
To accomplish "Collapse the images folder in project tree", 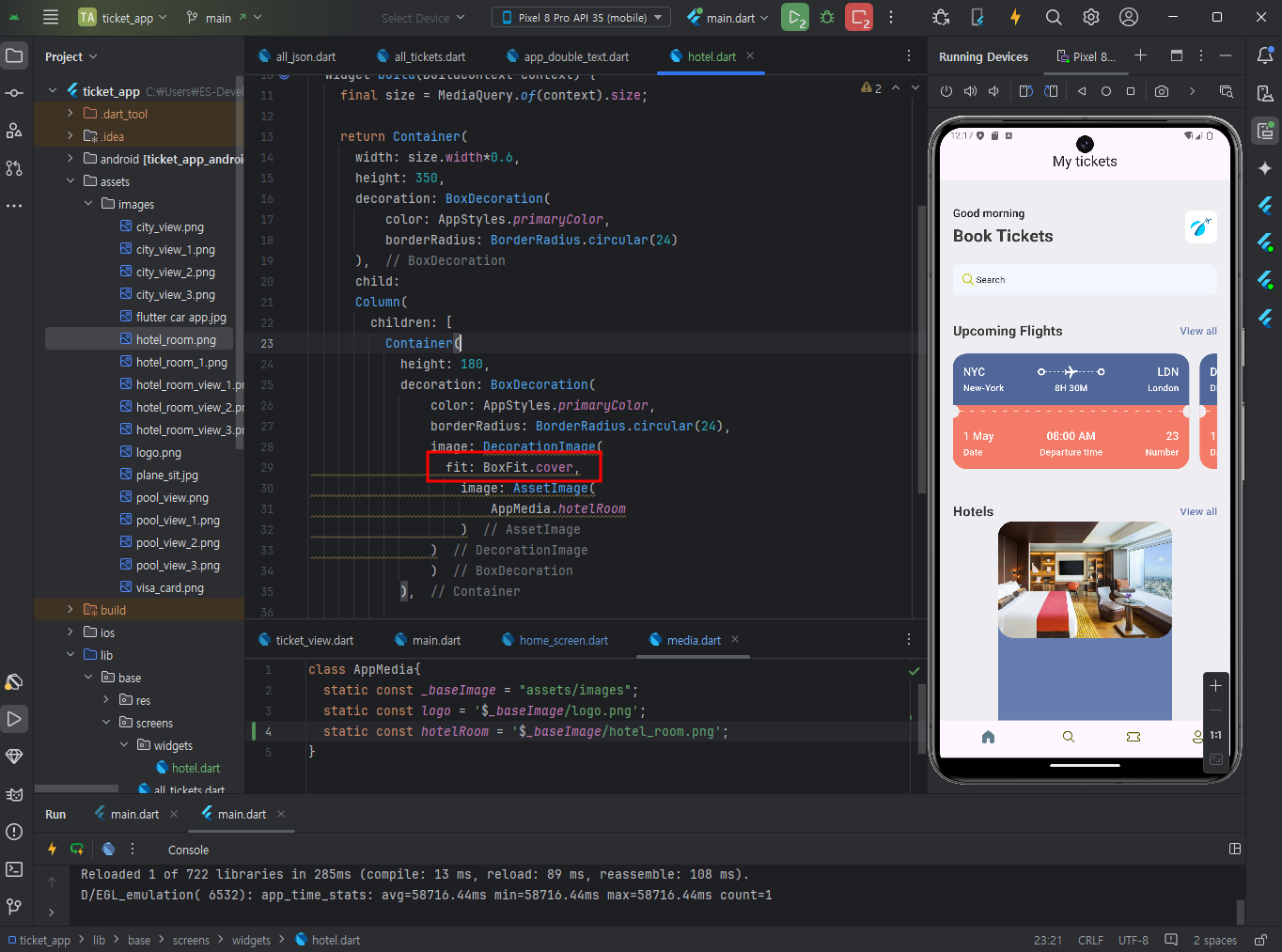I will [x=89, y=204].
